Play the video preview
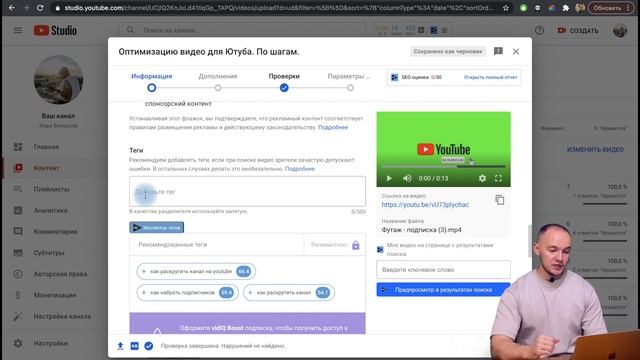Viewport: 640px width, 360px height. click(389, 178)
